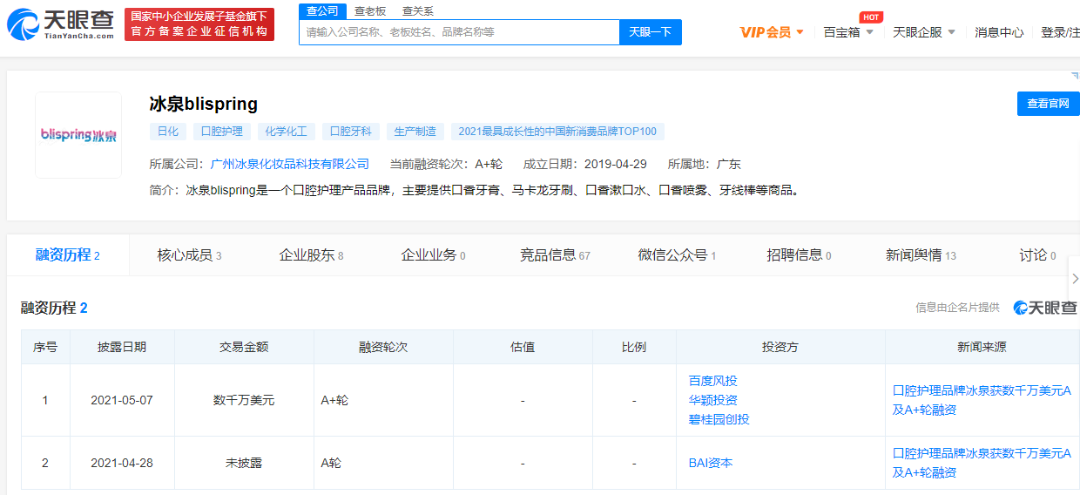Click the TianYanCha logo
Viewport: 1080px width, 495px height.
tap(61, 24)
